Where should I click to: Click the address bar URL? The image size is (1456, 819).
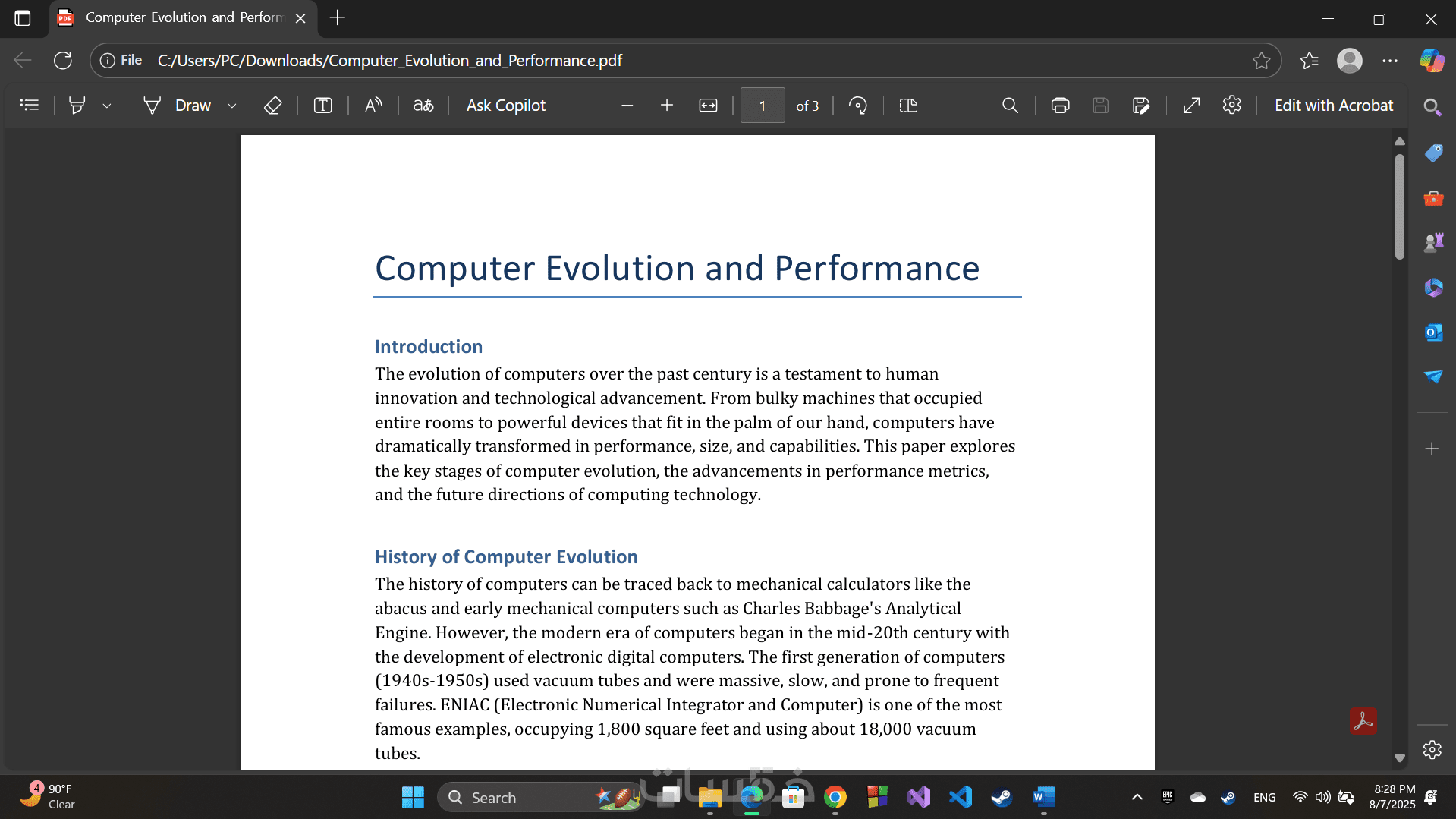click(x=389, y=61)
